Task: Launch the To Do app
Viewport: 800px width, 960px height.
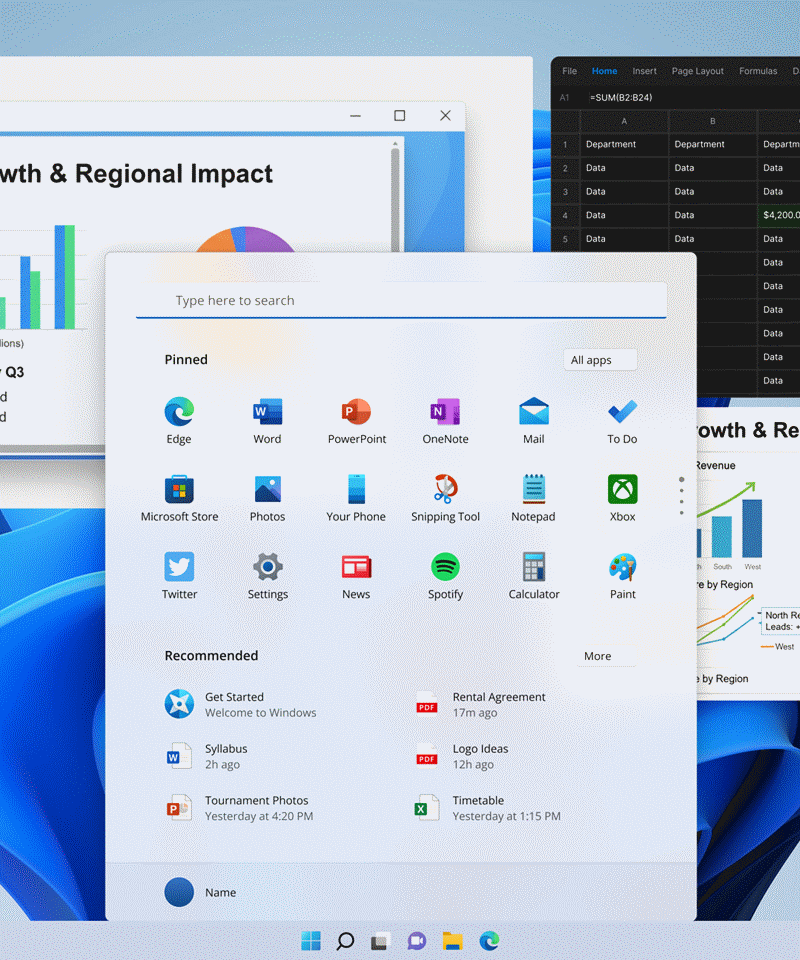Action: [622, 421]
